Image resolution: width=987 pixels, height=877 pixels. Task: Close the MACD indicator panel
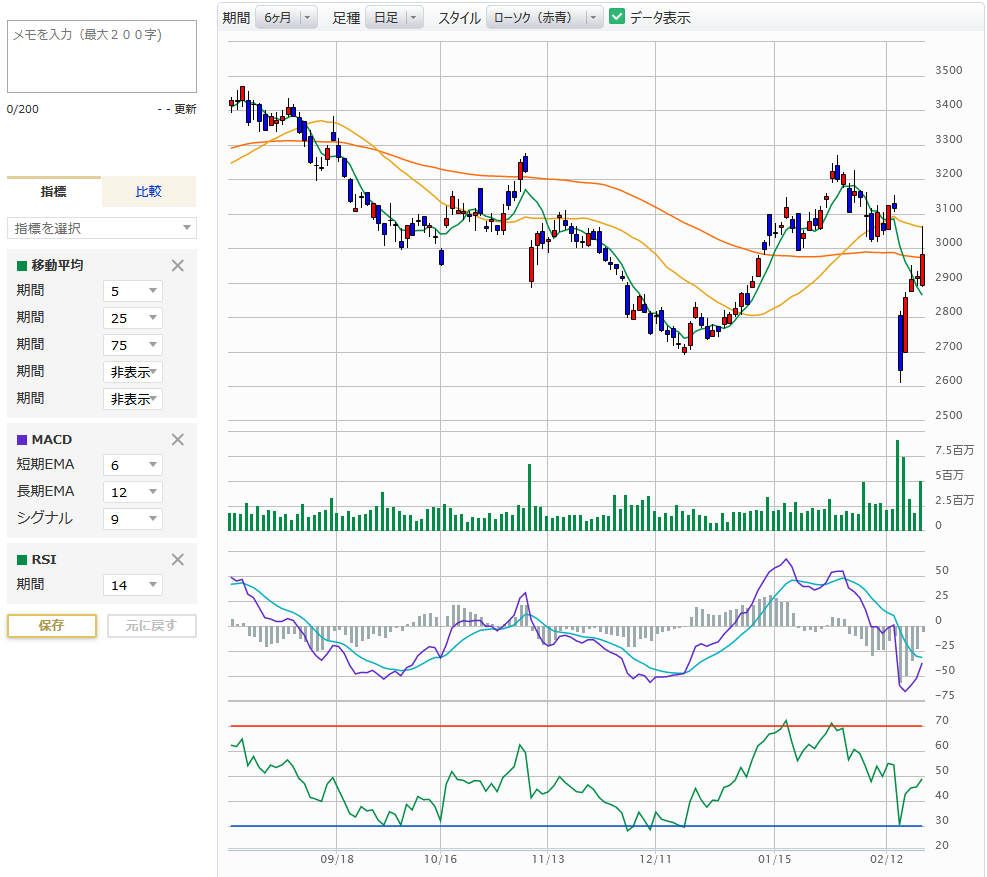pyautogui.click(x=178, y=439)
